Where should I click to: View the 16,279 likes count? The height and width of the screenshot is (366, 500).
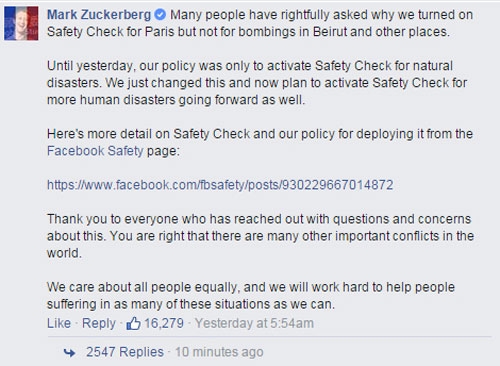[x=164, y=323]
